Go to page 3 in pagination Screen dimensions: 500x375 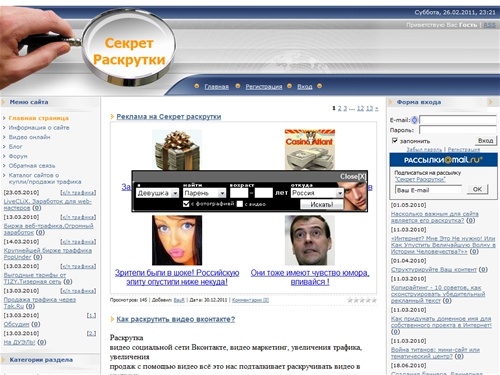(345, 108)
